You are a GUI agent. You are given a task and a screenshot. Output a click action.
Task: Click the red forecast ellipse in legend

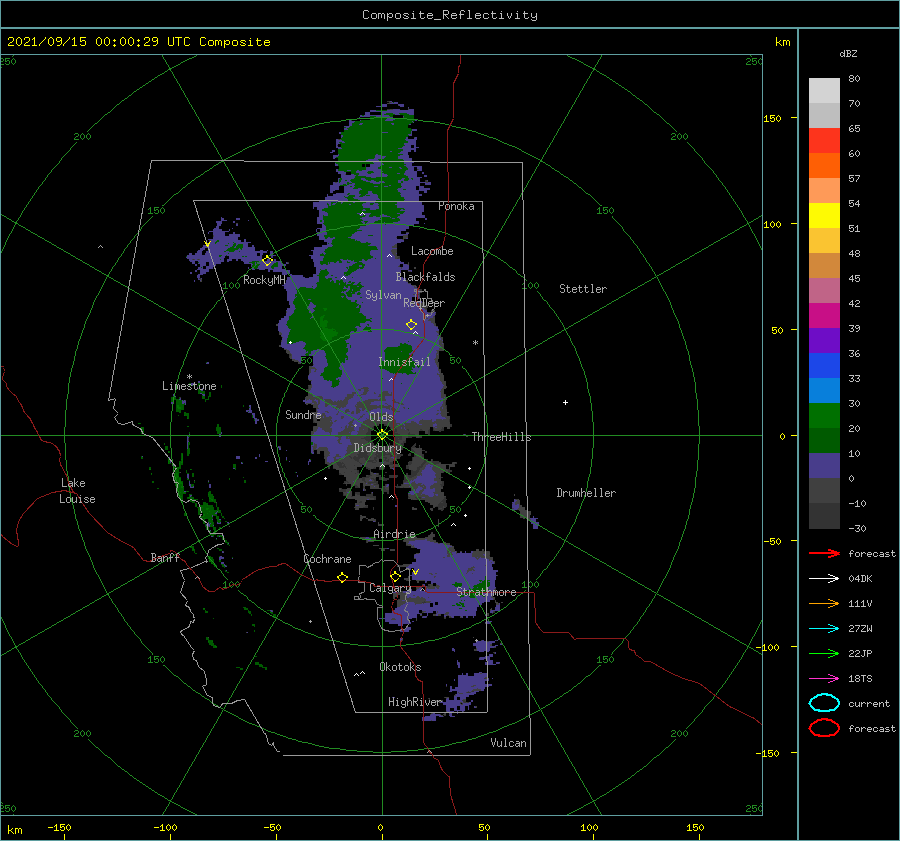pyautogui.click(x=824, y=728)
